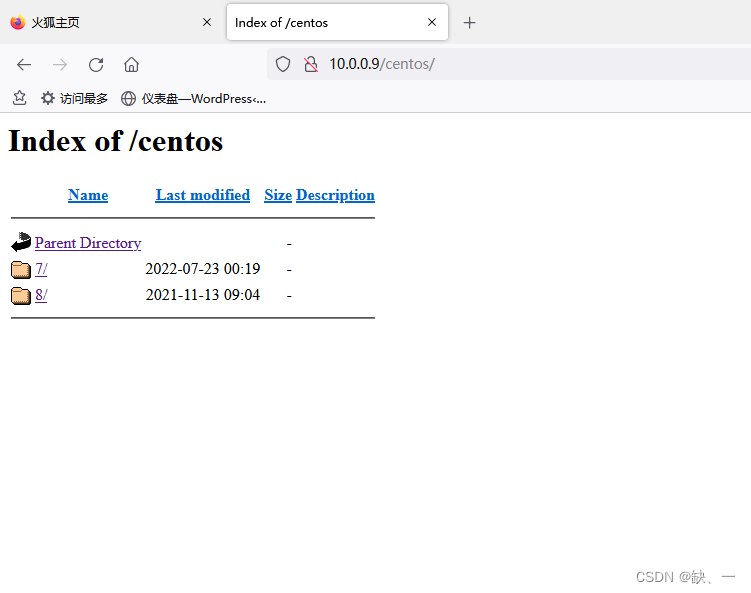Click the Parent Directory back-arrow icon
The height and width of the screenshot is (593, 751).
point(21,242)
